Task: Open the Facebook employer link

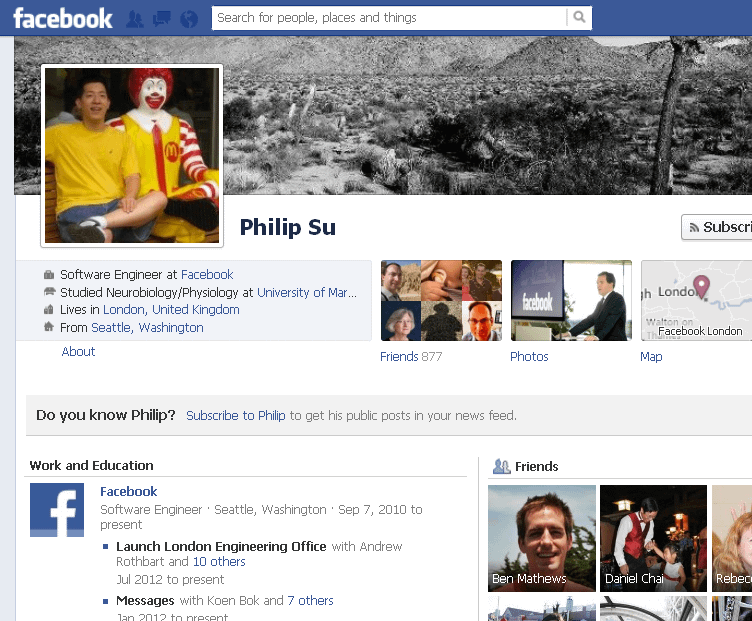Action: pyautogui.click(x=207, y=274)
